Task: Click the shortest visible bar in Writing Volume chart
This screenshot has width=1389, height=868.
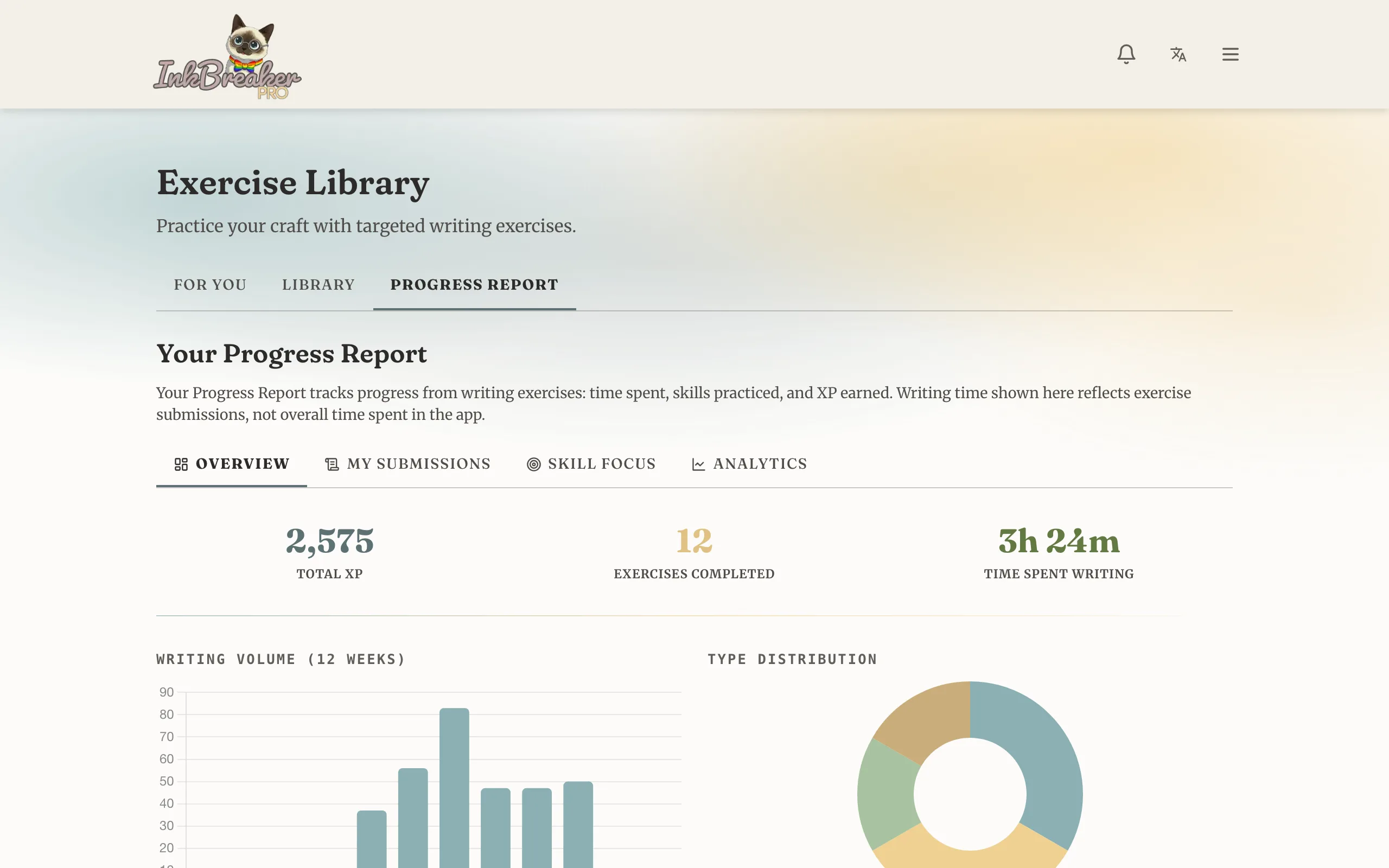Action: (371, 839)
